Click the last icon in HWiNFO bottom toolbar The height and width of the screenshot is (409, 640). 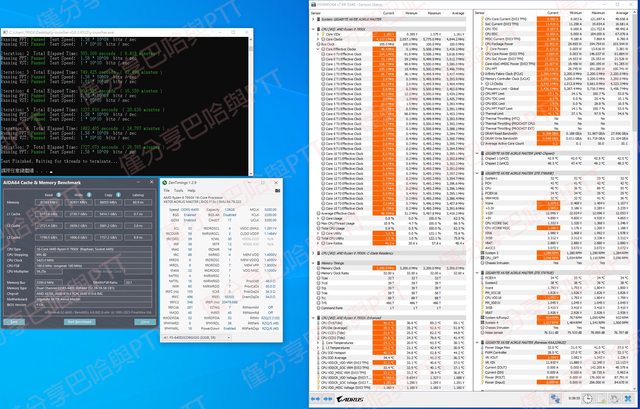click(x=625, y=399)
